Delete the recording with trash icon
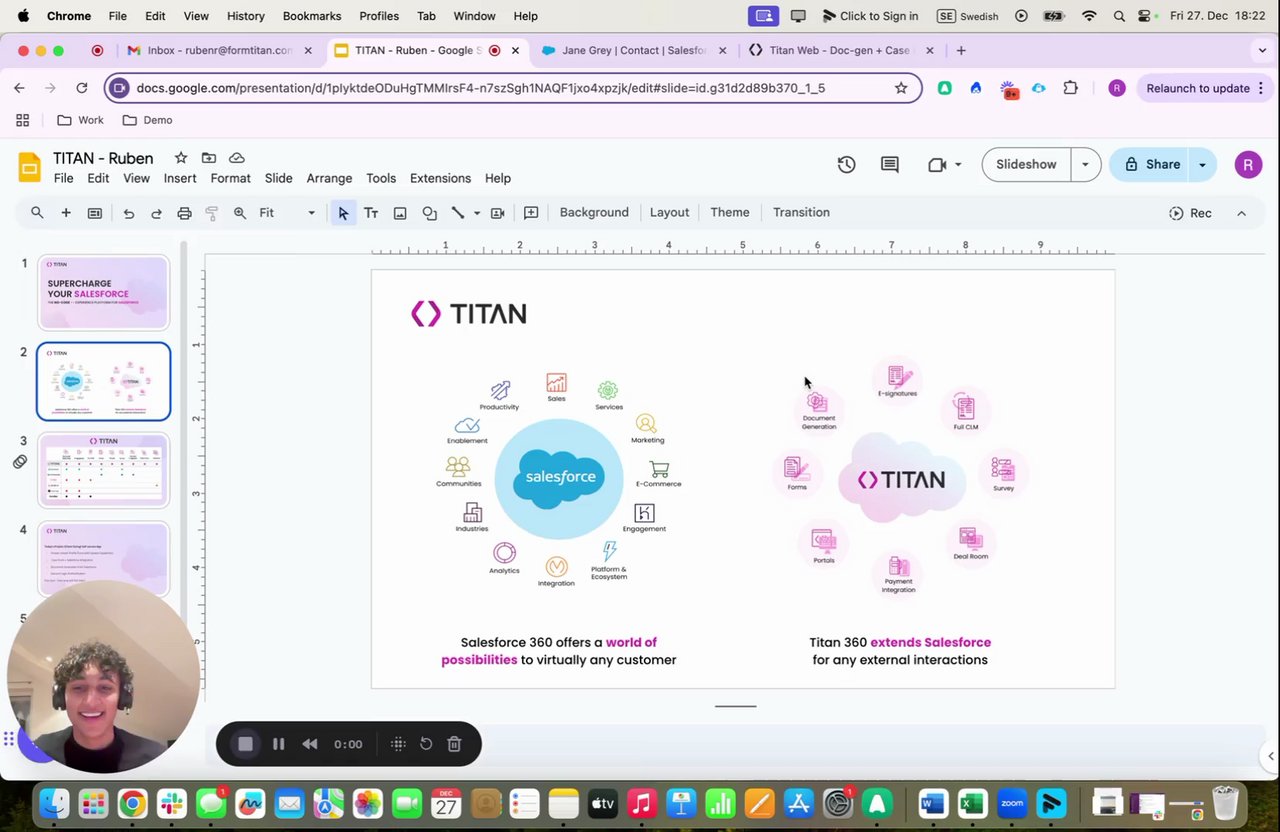The image size is (1280, 832). [x=454, y=744]
